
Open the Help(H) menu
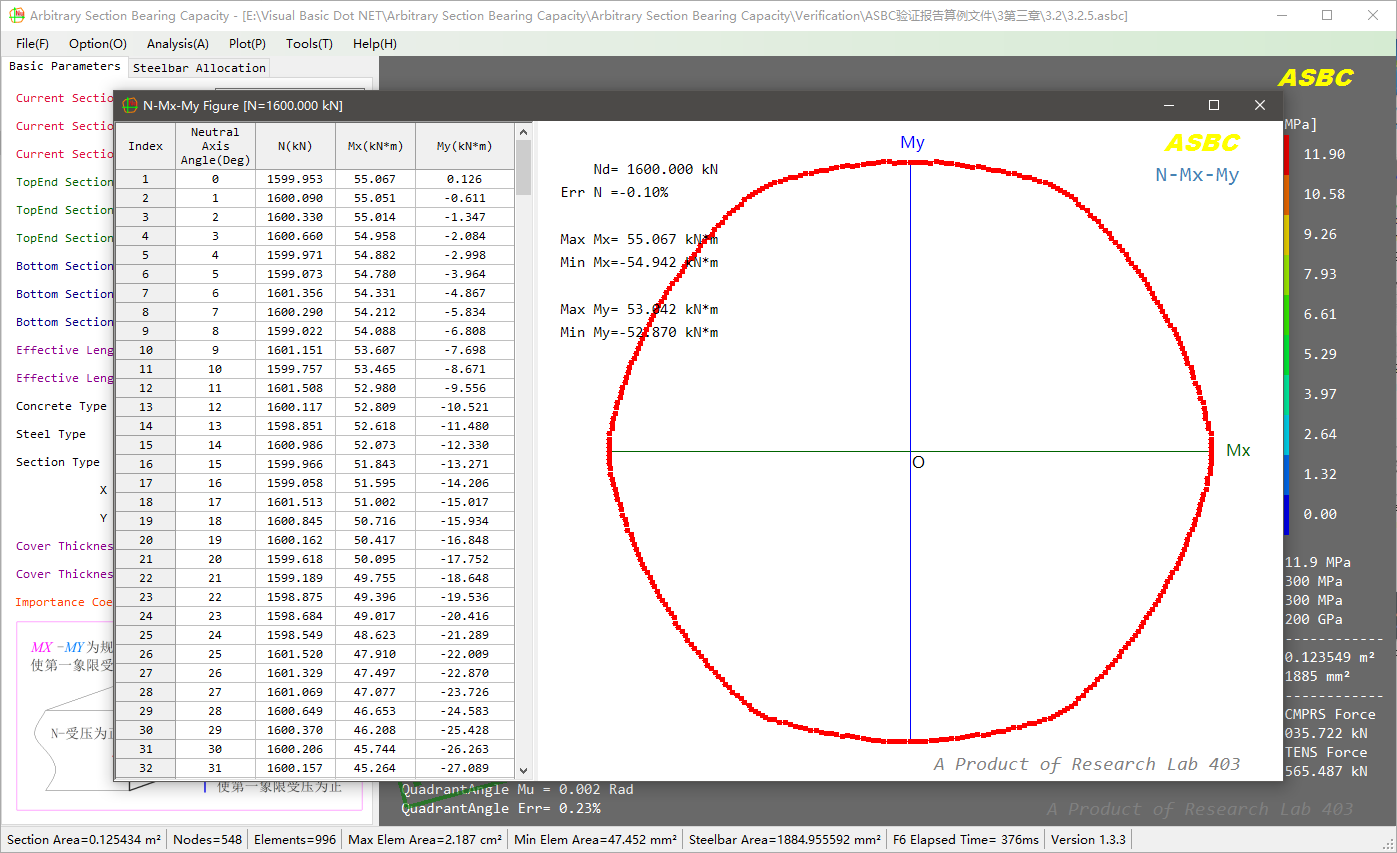click(374, 44)
